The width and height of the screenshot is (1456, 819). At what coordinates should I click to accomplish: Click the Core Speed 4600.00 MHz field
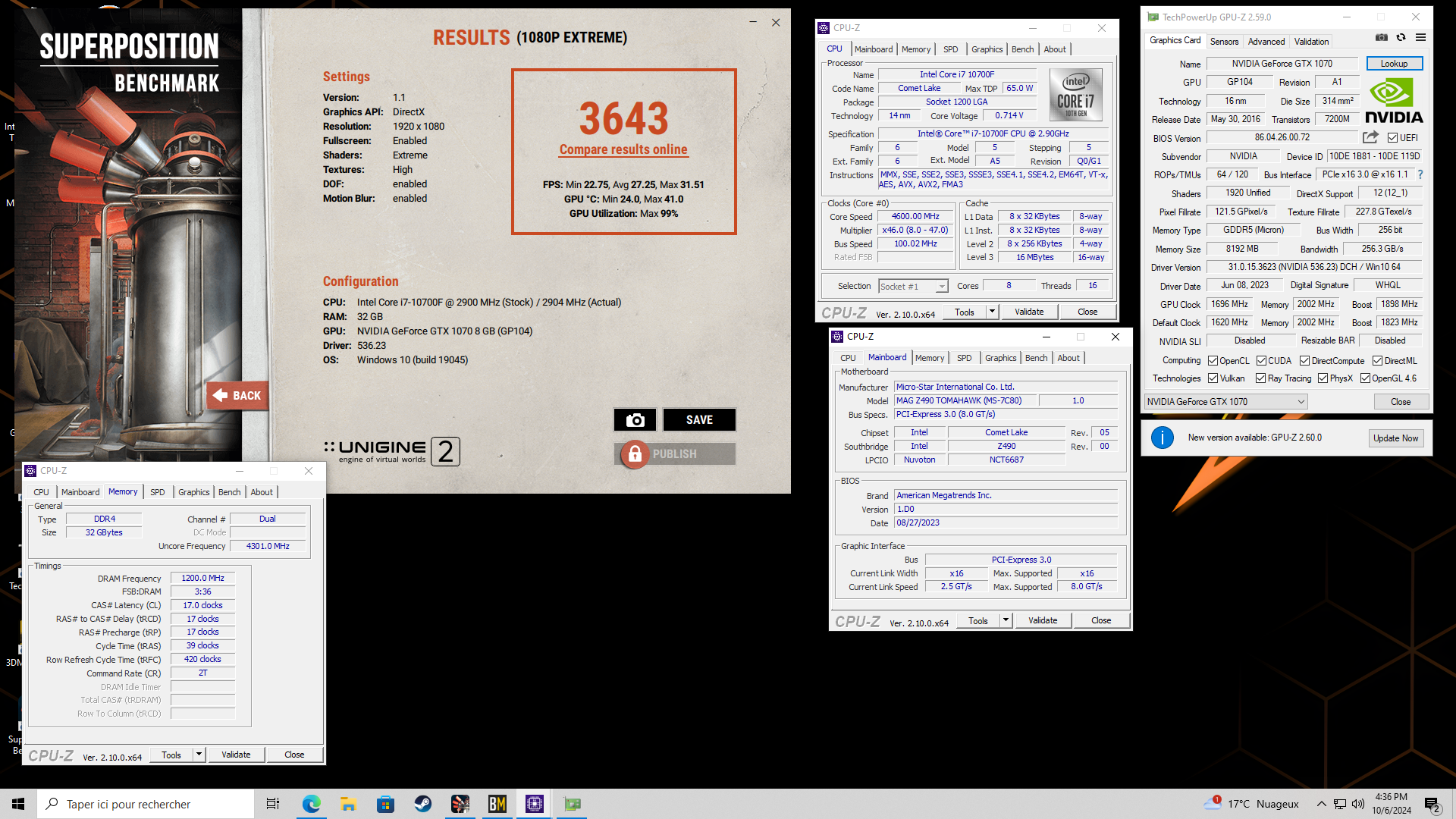(x=915, y=217)
